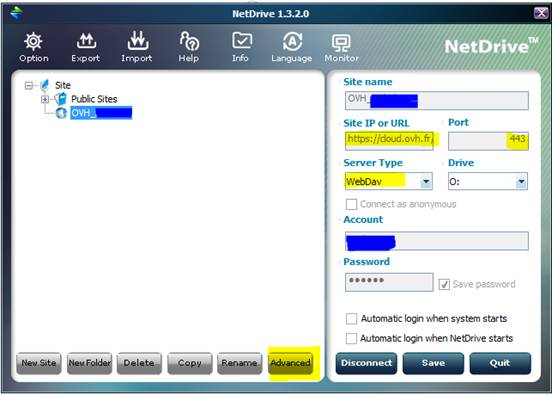552x395 pixels.
Task: Save the site settings
Action: [433, 363]
